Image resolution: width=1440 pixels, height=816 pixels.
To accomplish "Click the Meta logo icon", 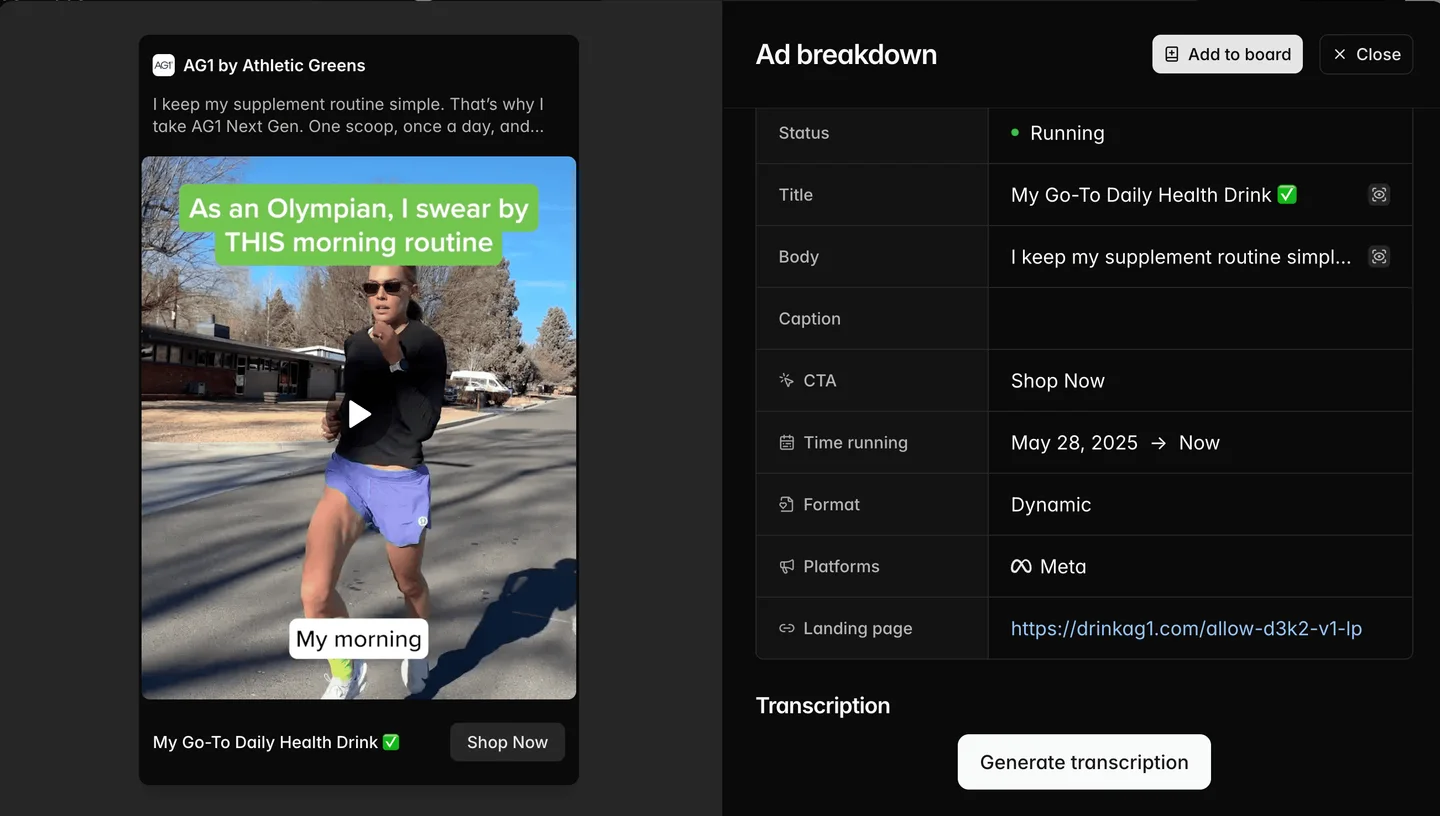I will pyautogui.click(x=1021, y=566).
